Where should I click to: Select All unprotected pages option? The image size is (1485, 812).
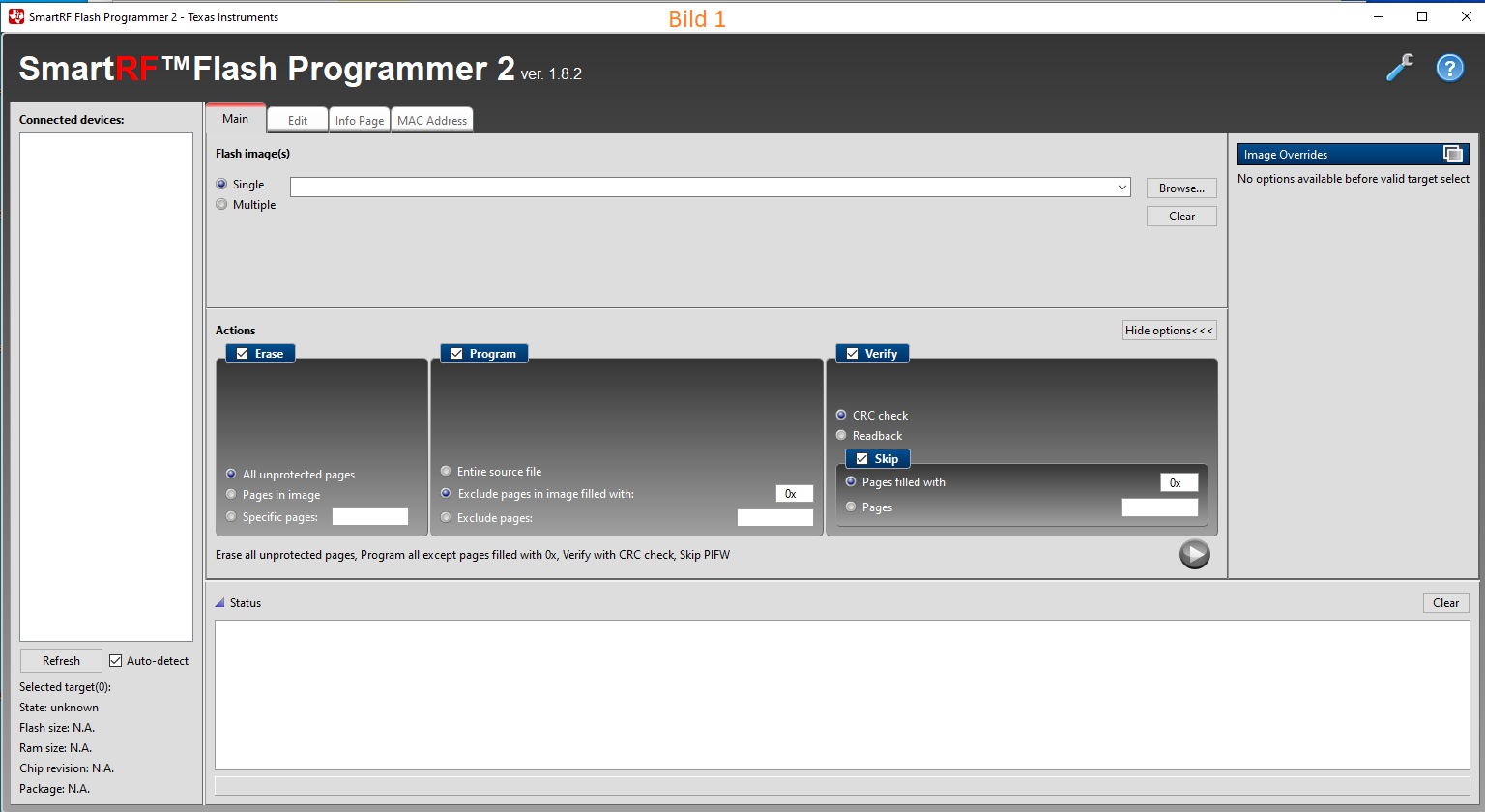point(231,474)
